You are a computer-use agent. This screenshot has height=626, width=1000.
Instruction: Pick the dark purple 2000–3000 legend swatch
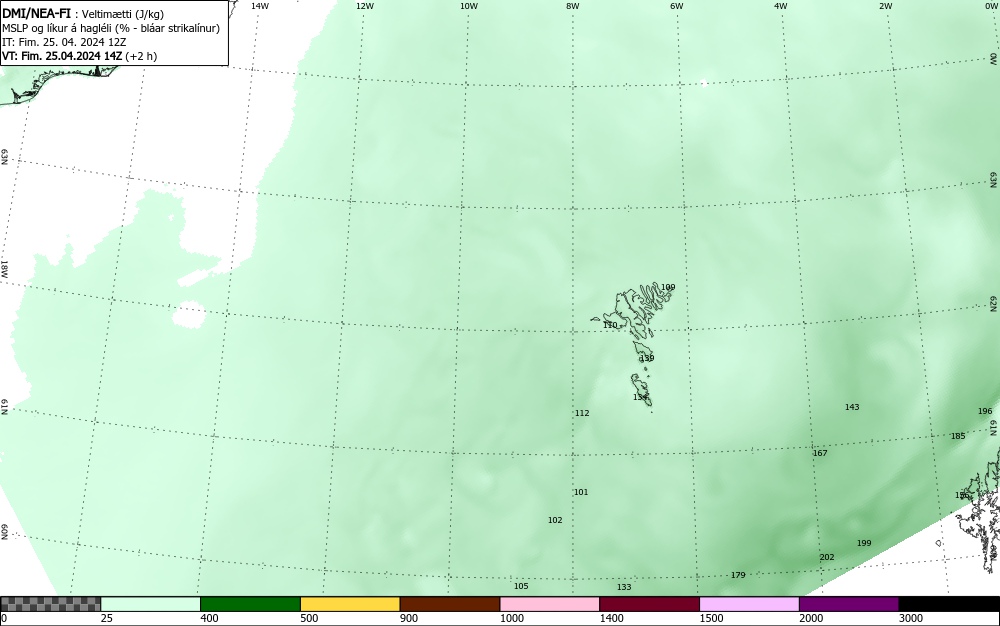point(849,604)
